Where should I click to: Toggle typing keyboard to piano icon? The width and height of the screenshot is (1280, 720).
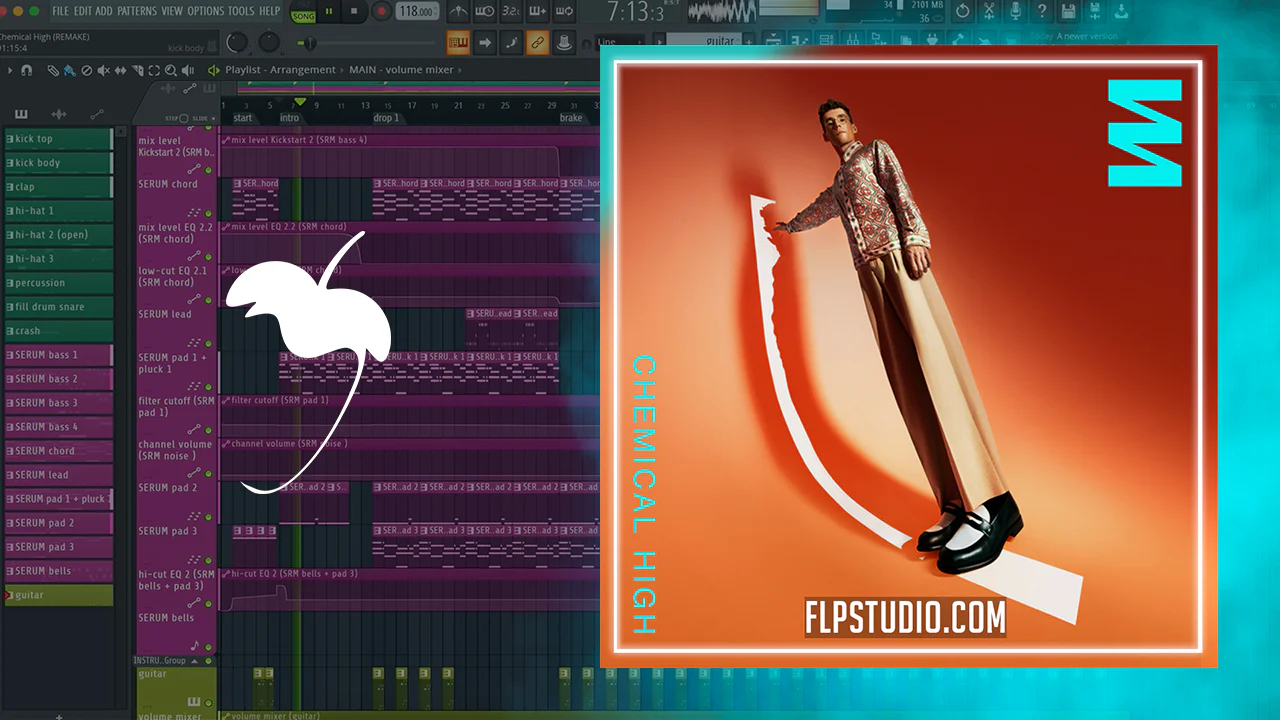pos(459,43)
